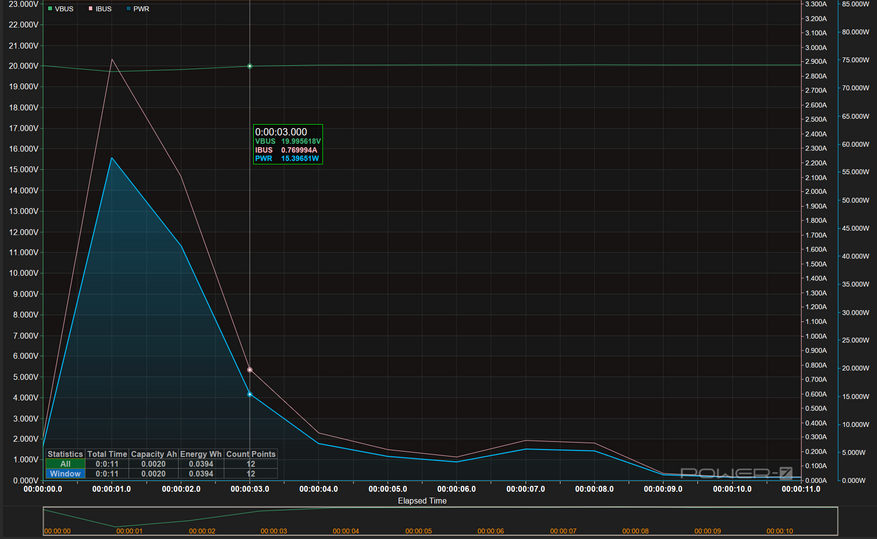Select the green All statistics row

(x=65, y=464)
